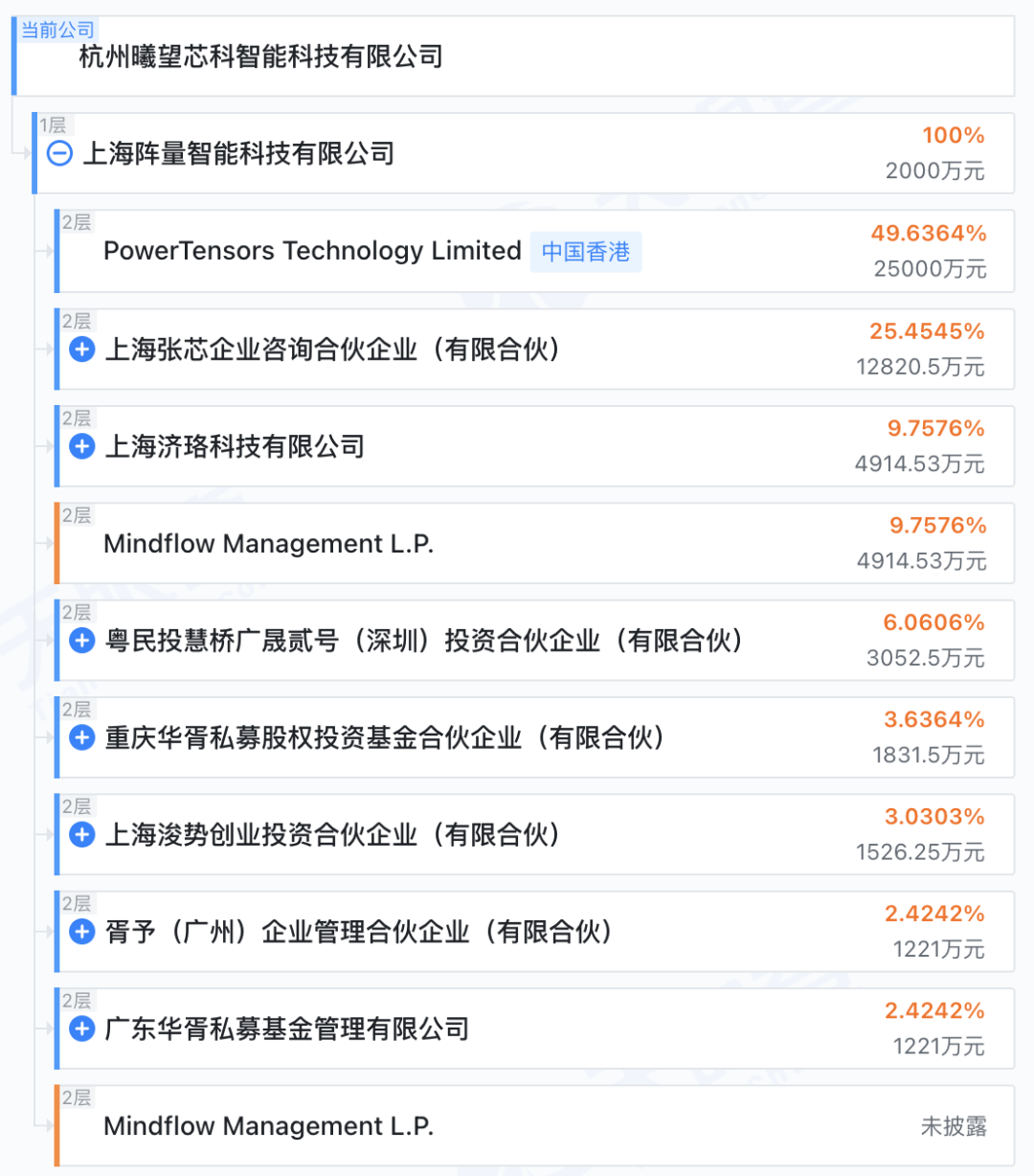
Task: Click 上海张芯企业咨询合伙企业 name text
Action: [332, 350]
